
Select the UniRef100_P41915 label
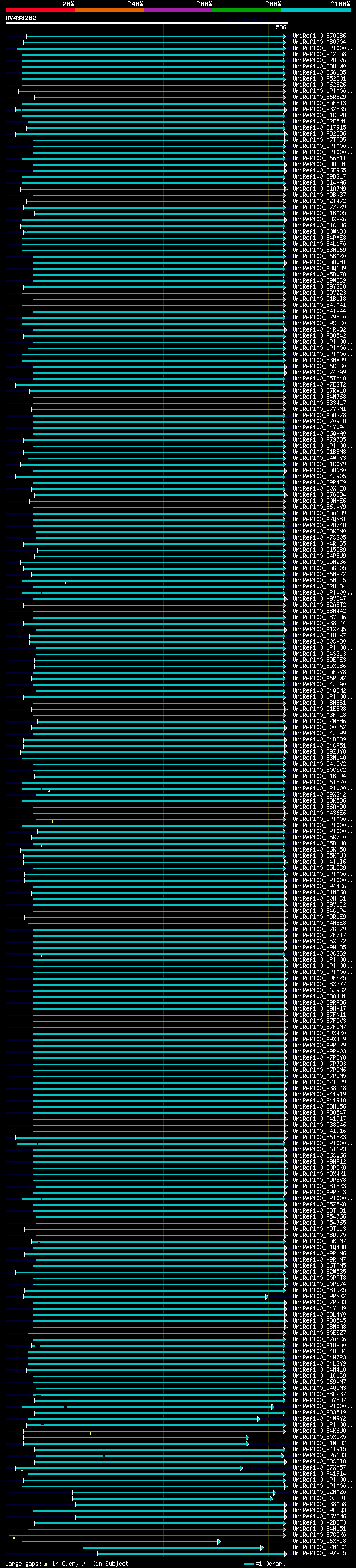click(319, 1449)
